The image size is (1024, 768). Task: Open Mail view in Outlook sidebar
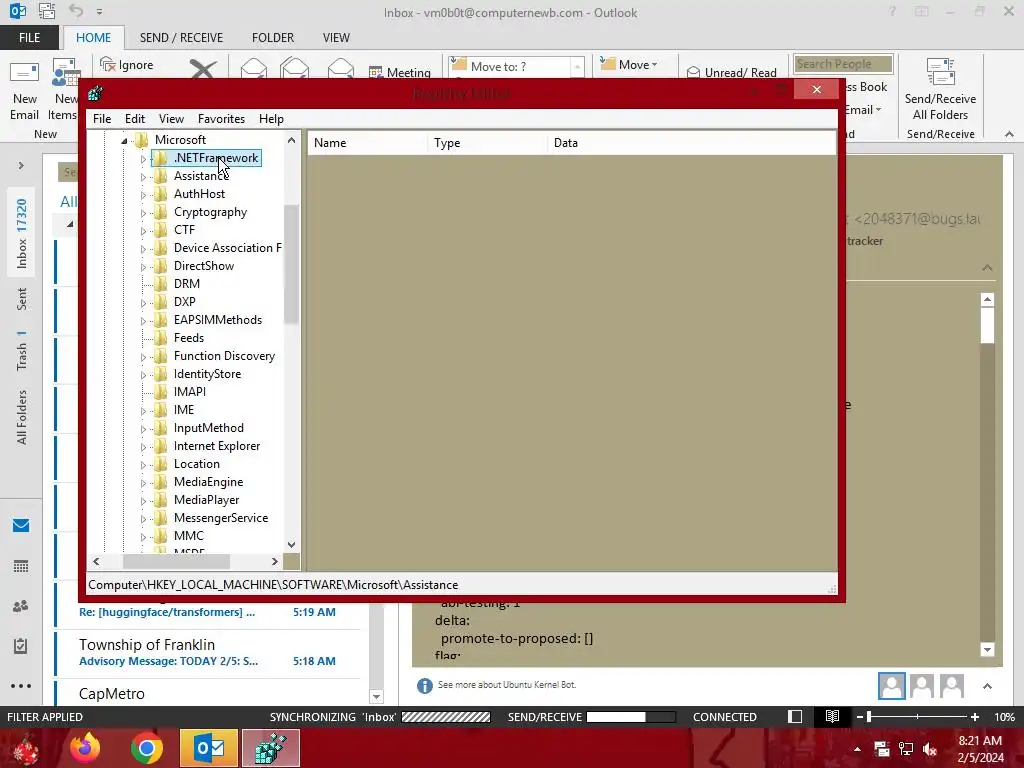pos(21,526)
